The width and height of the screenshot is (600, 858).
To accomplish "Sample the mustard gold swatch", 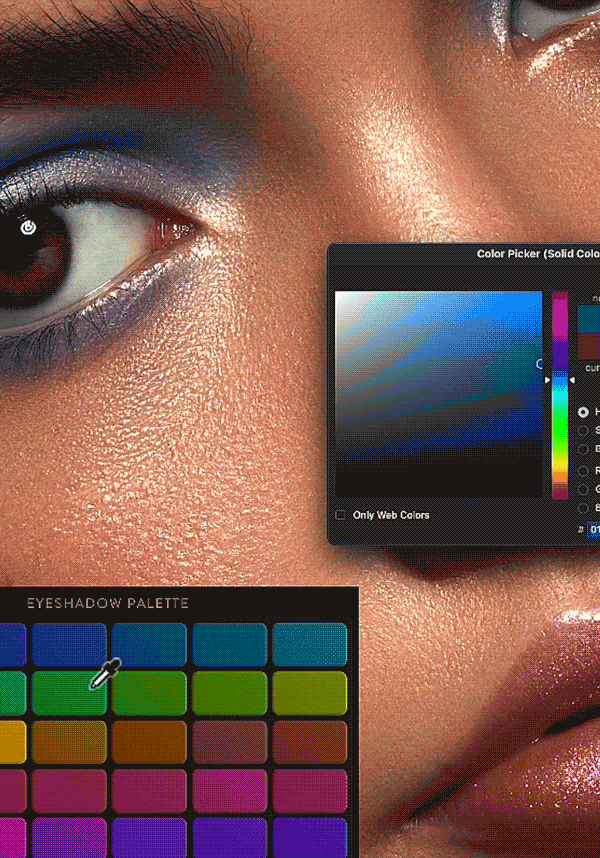I will [69, 742].
